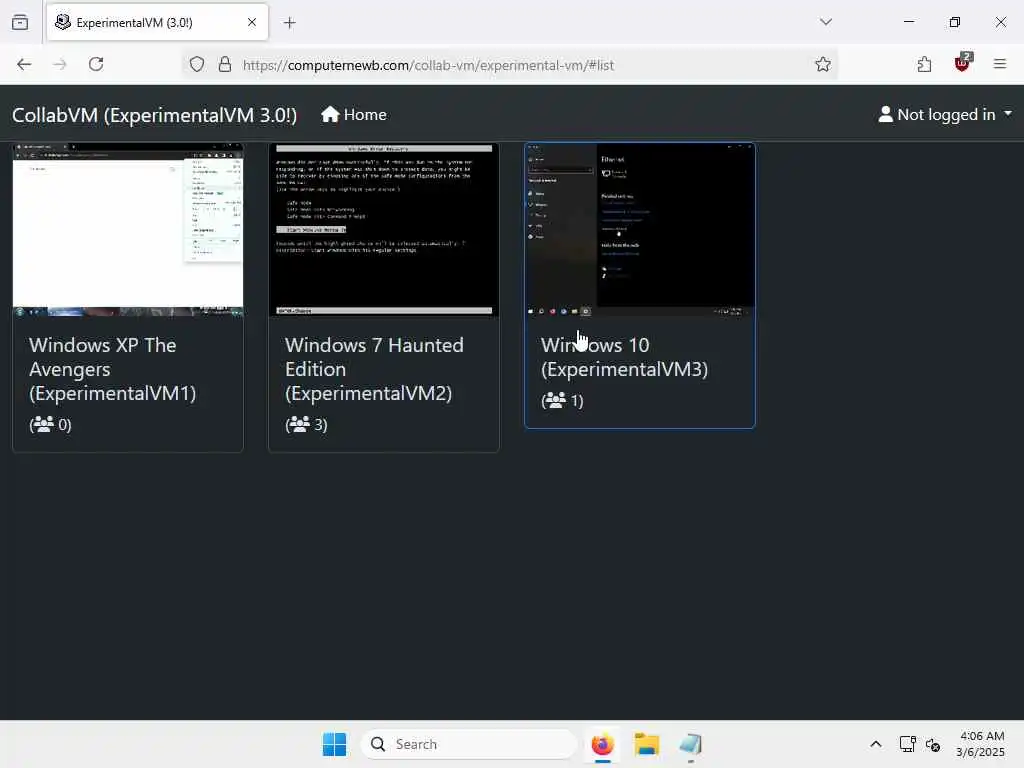The image size is (1024, 768).
Task: Open the Firefox View button in tab strip
Action: click(x=20, y=22)
